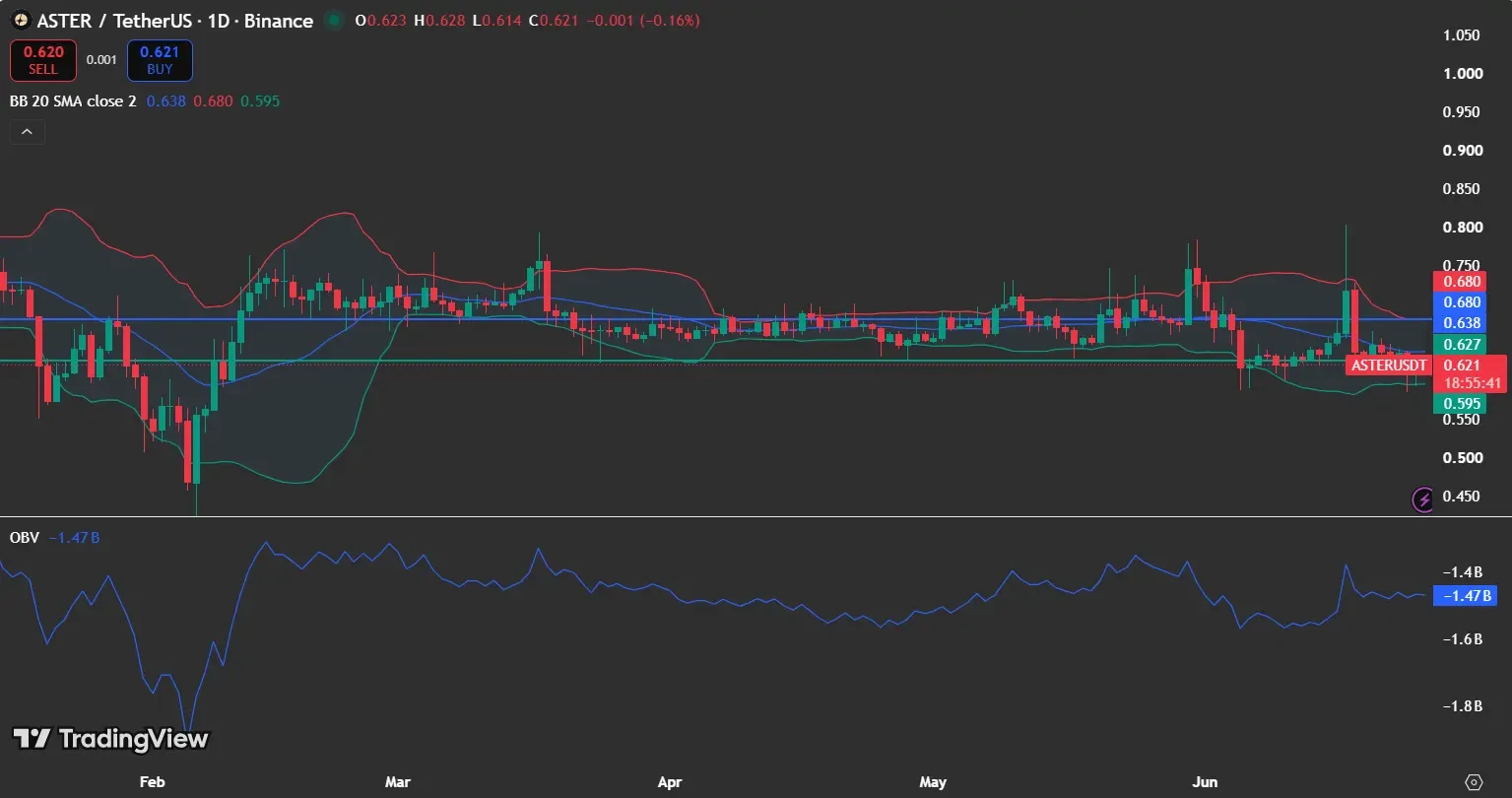Click the change value −0.001 (−0.16%)

pyautogui.click(x=644, y=21)
